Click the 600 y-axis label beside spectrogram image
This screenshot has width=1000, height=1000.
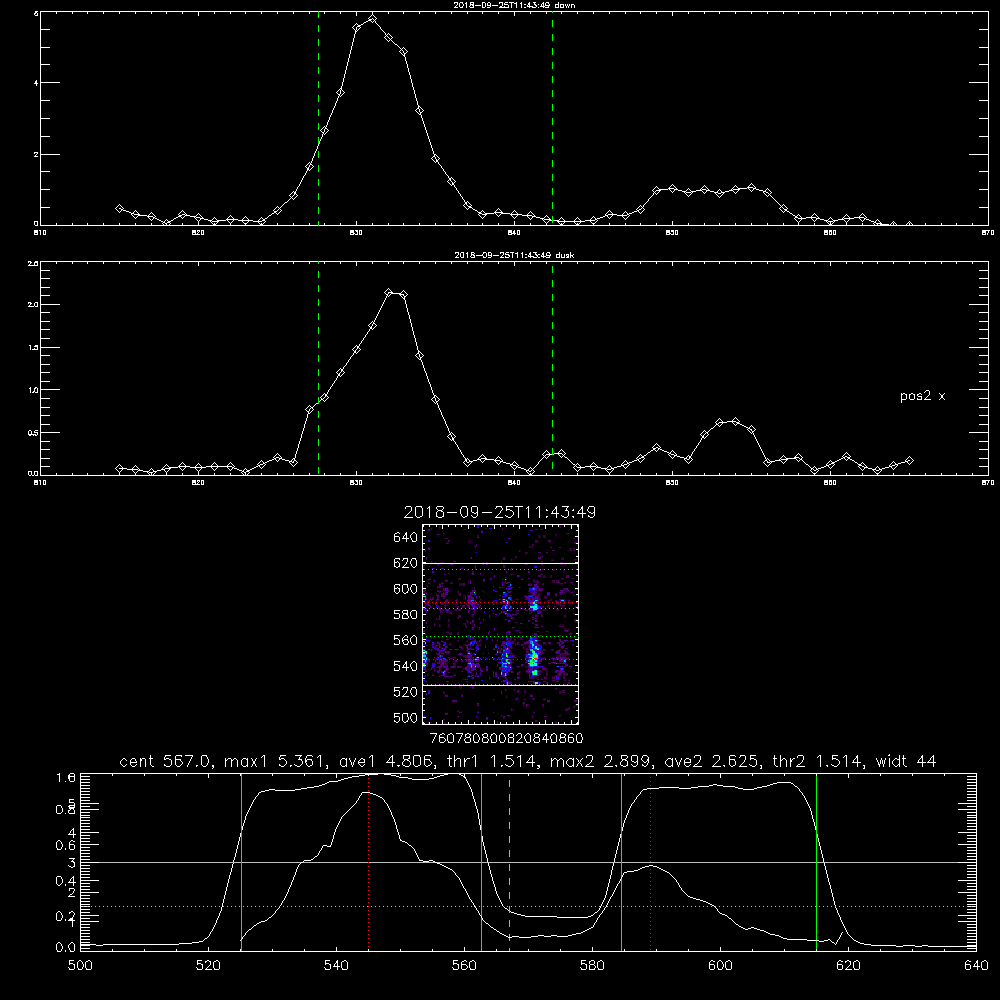406,589
